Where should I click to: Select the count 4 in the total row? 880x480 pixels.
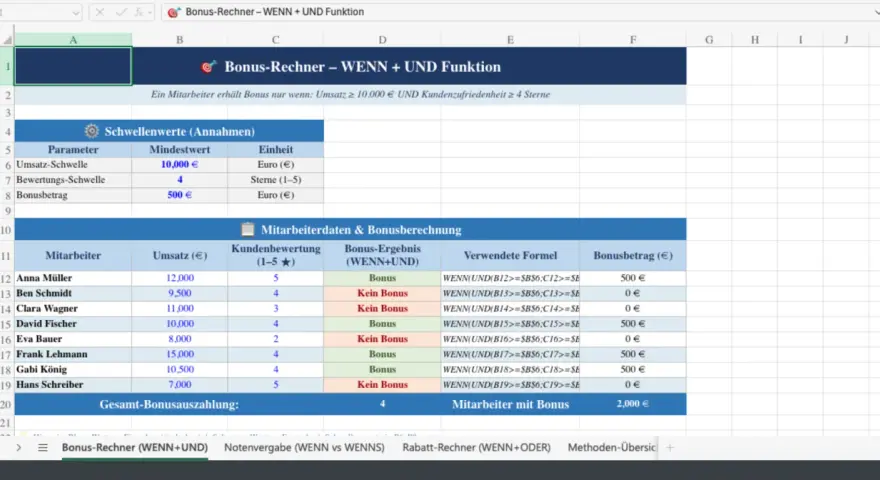pos(382,404)
